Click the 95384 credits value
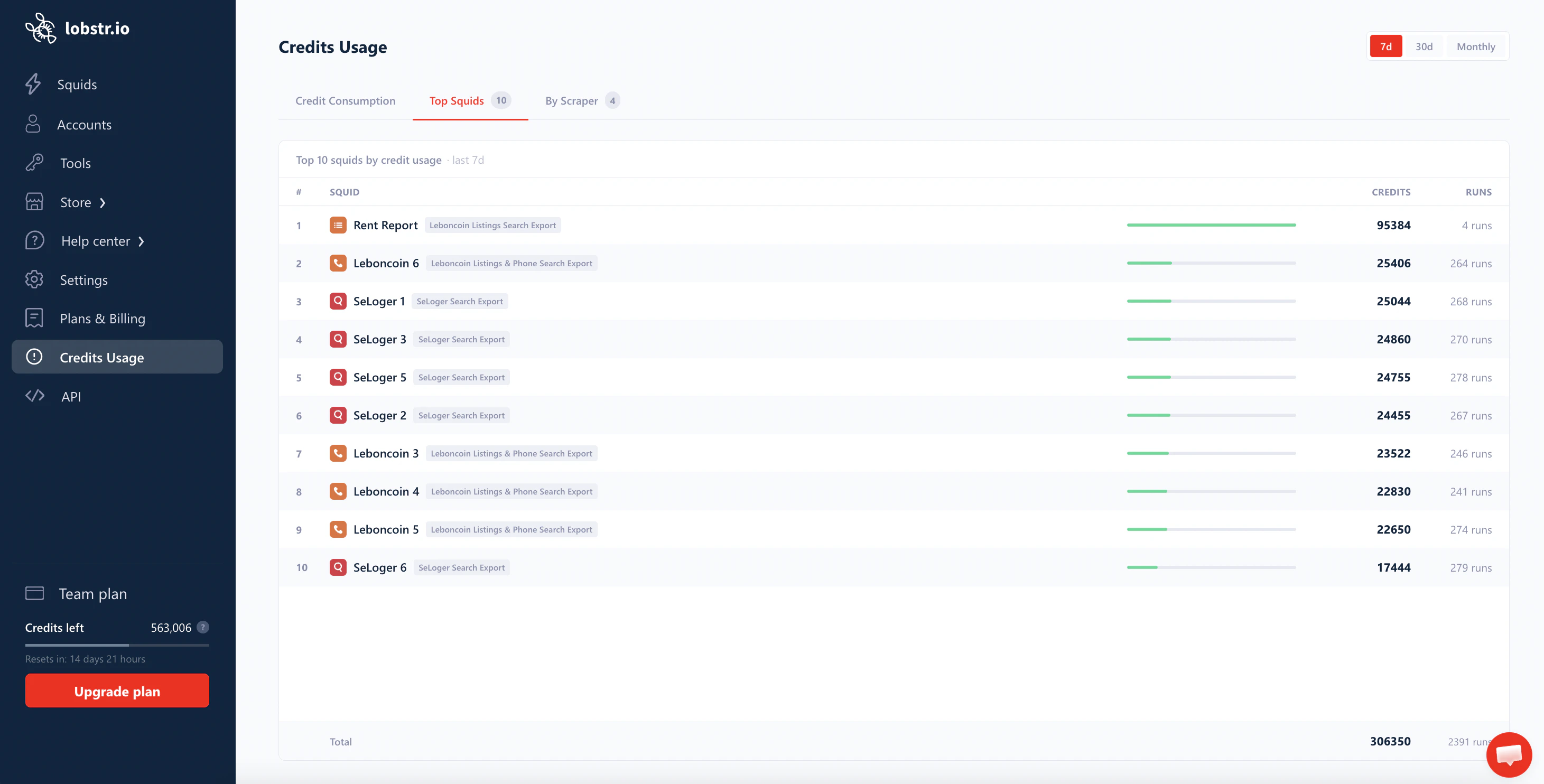This screenshot has width=1544, height=784. [x=1393, y=225]
